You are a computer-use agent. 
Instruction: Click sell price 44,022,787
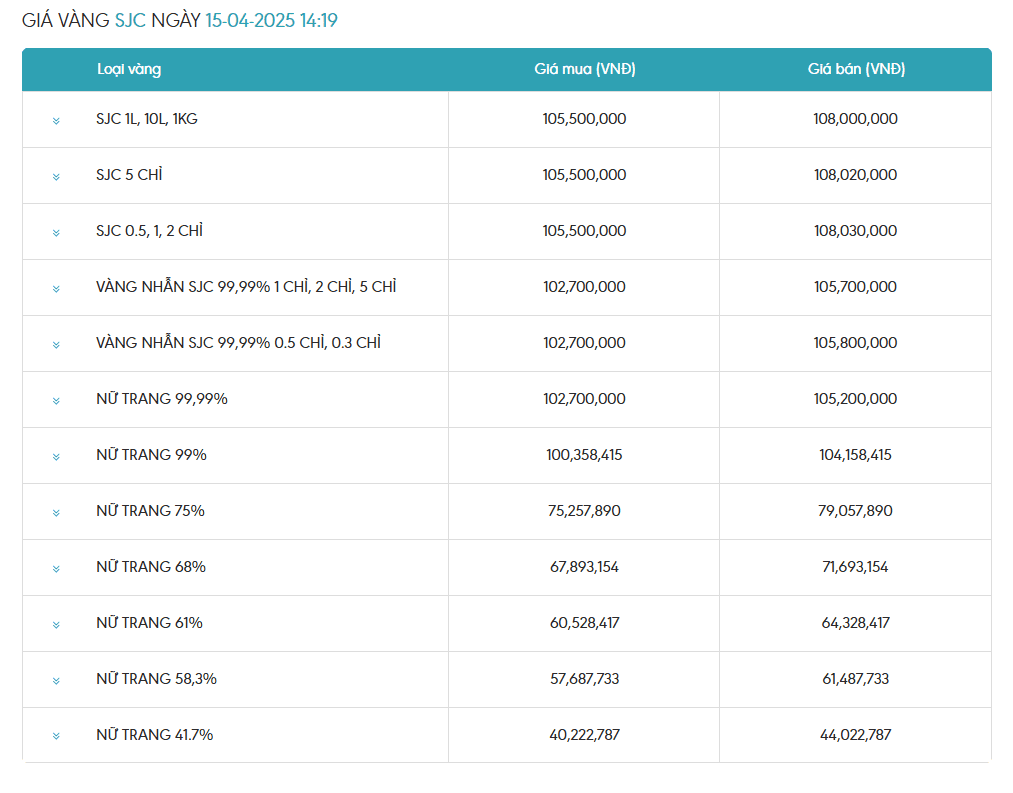[x=855, y=735]
